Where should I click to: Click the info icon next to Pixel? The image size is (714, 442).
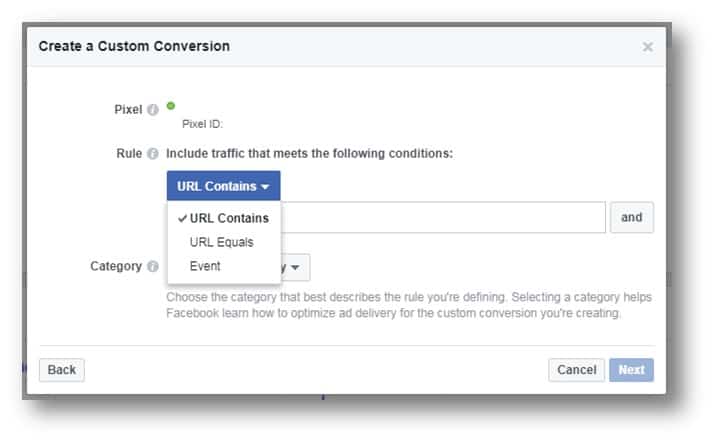tap(153, 110)
